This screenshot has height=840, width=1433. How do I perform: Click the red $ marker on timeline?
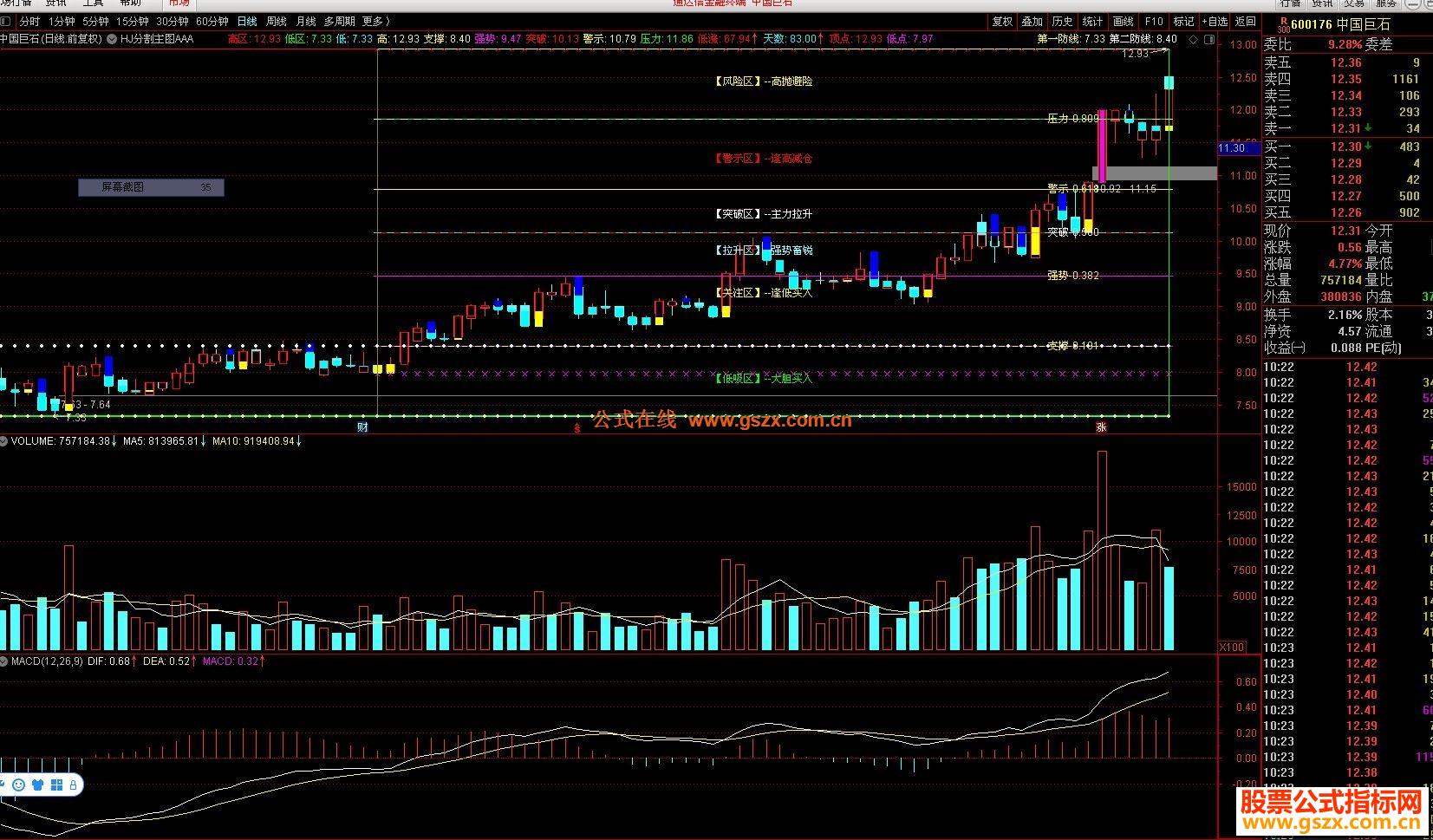click(x=577, y=428)
